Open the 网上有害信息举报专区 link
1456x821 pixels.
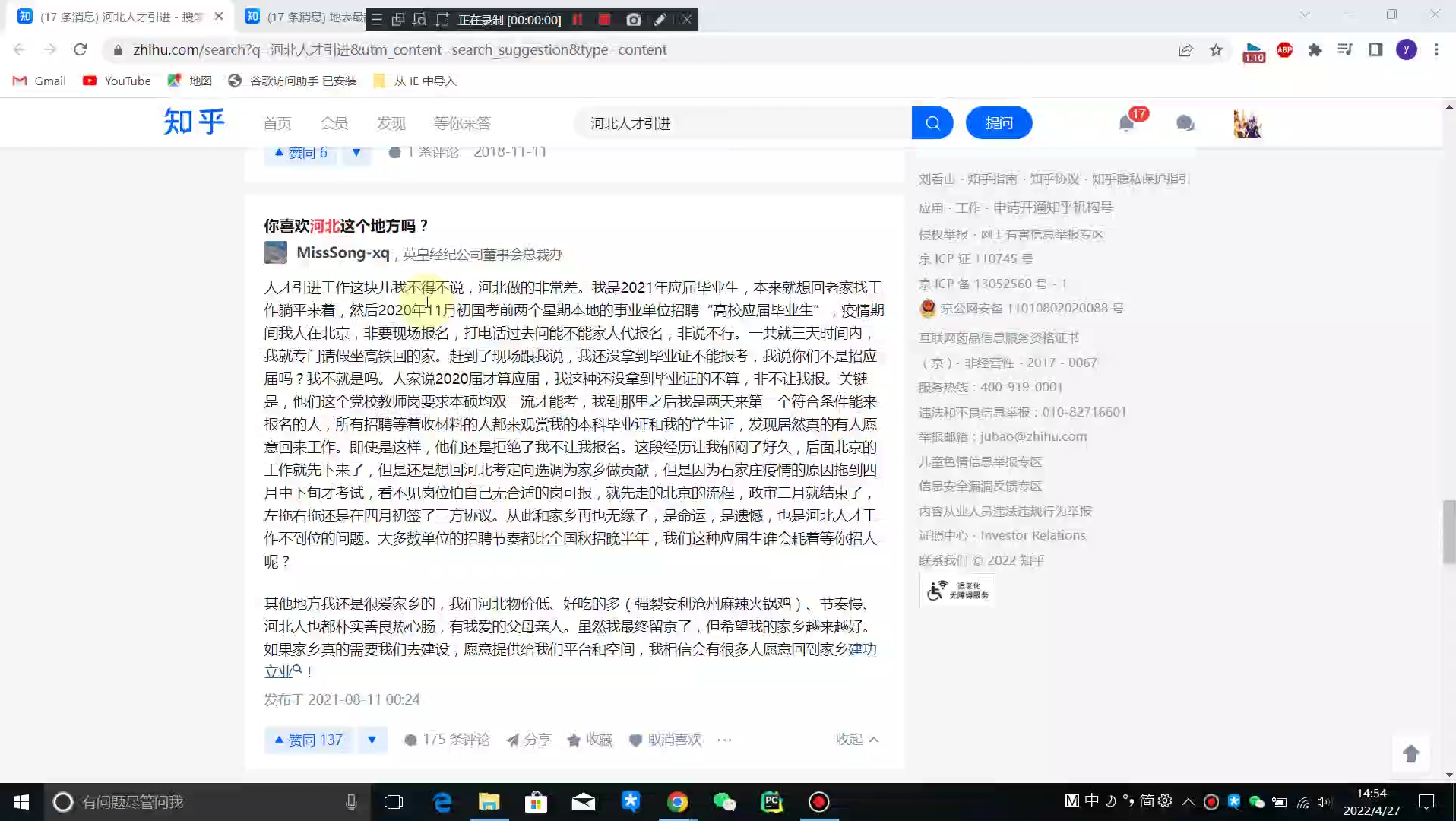(1043, 234)
